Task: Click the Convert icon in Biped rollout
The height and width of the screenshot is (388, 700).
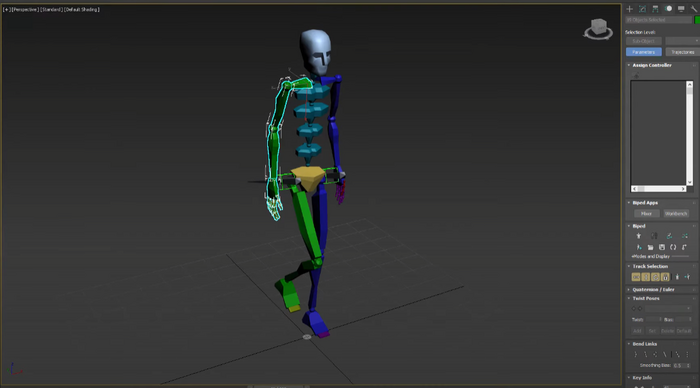Action: point(673,247)
